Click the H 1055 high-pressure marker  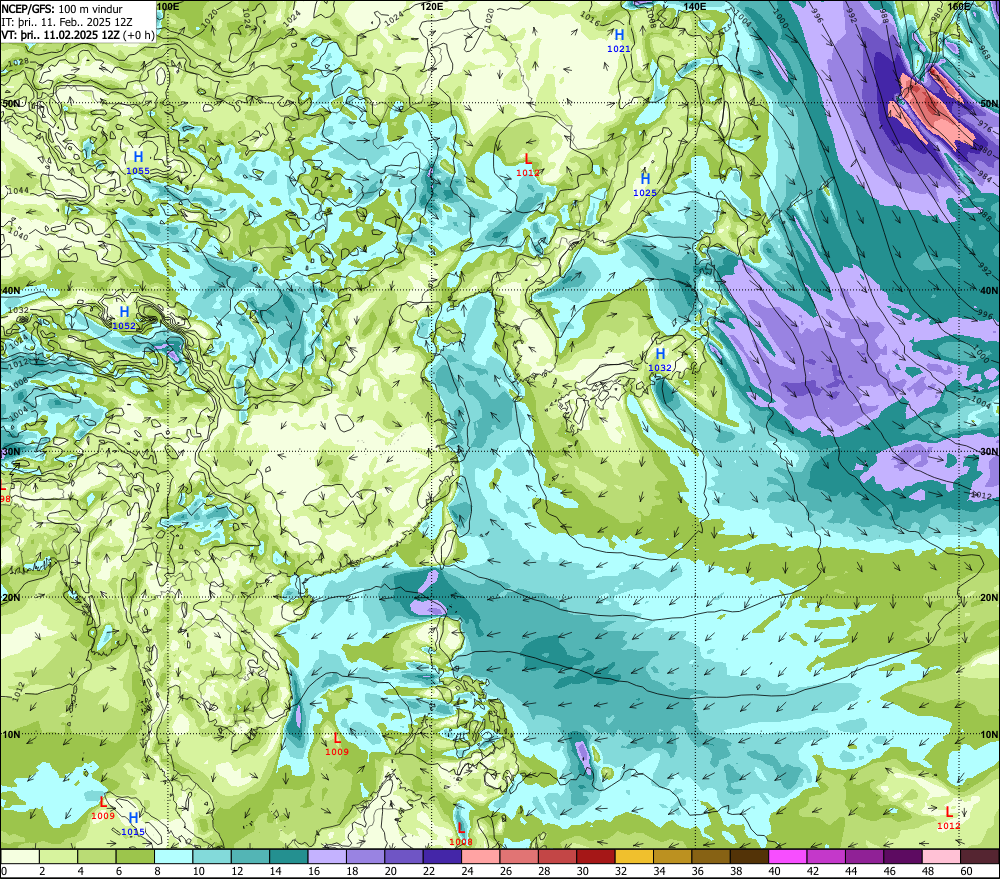pyautogui.click(x=138, y=162)
